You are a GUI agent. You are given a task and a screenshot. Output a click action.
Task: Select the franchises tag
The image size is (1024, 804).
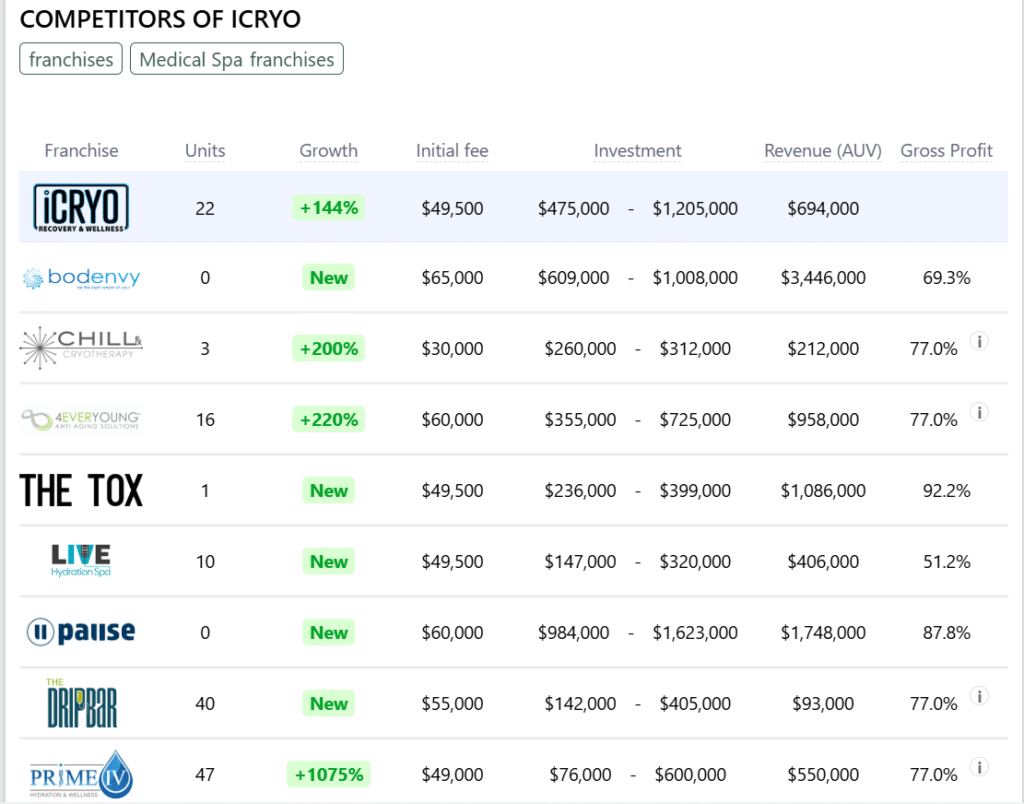(71, 59)
